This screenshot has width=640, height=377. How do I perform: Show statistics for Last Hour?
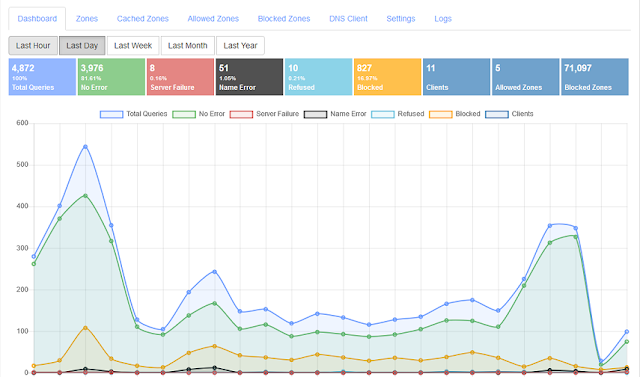(33, 46)
